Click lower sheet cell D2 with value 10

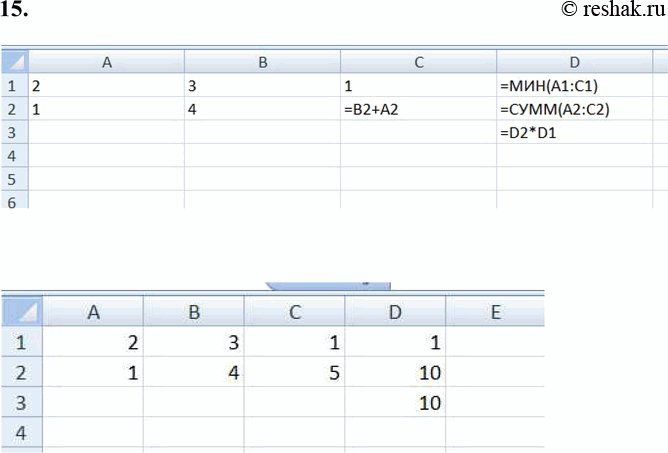click(395, 372)
